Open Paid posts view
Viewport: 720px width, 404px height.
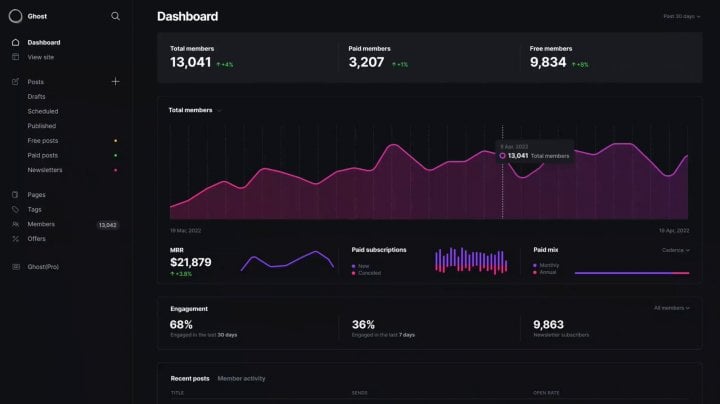(x=43, y=155)
